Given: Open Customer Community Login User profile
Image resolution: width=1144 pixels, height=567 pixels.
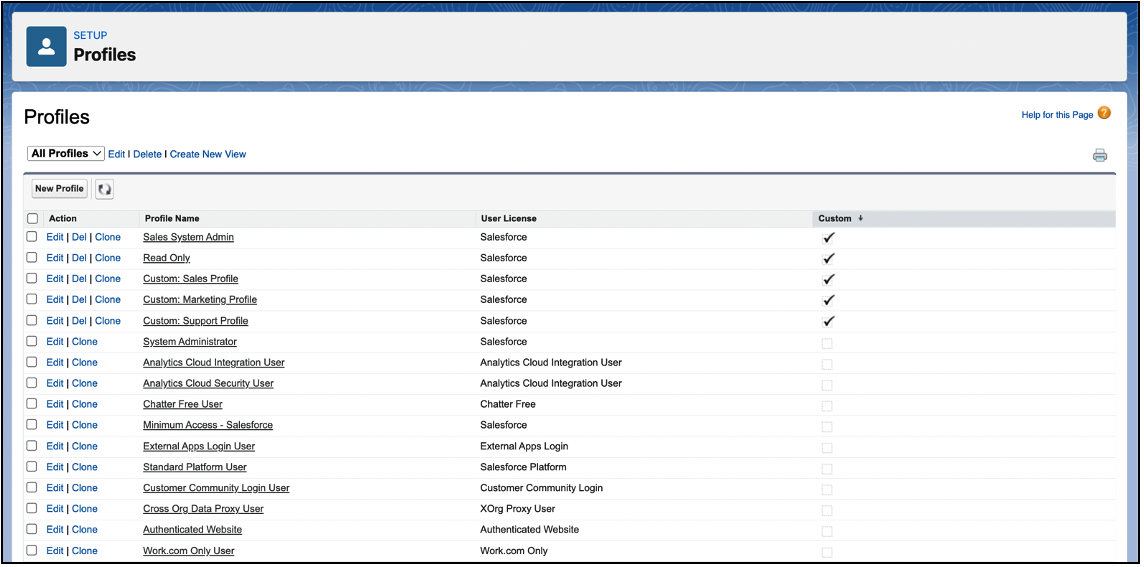Looking at the screenshot, I should (x=217, y=488).
